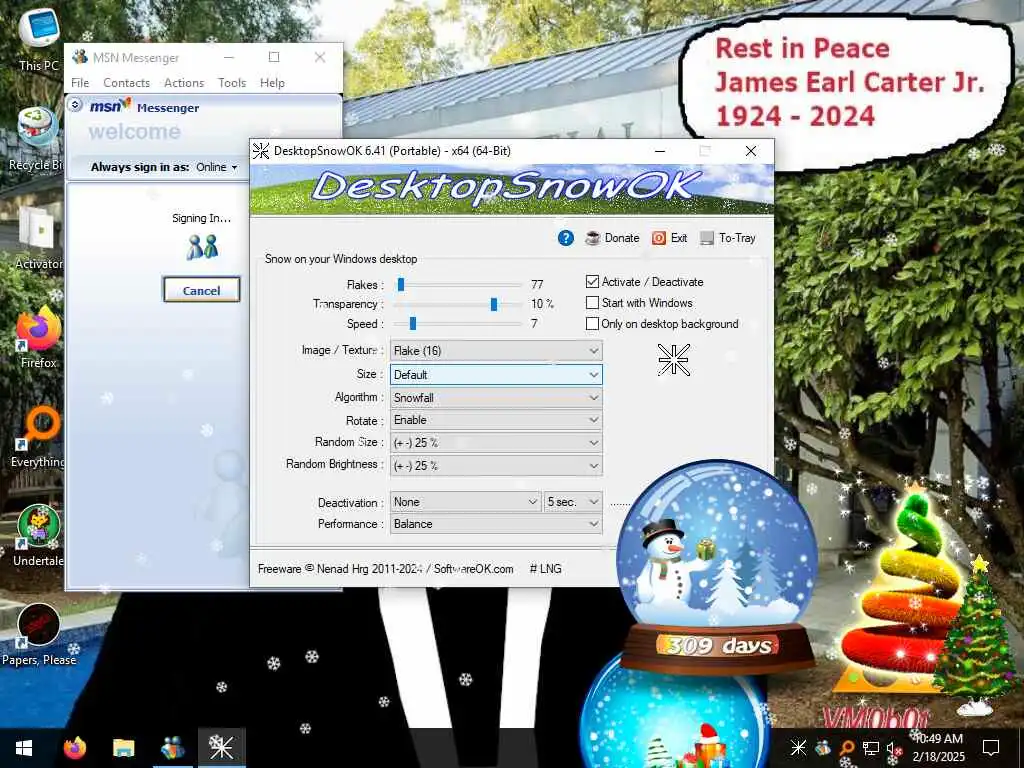1024x768 pixels.
Task: Open the Windows Start menu
Action: [x=24, y=748]
